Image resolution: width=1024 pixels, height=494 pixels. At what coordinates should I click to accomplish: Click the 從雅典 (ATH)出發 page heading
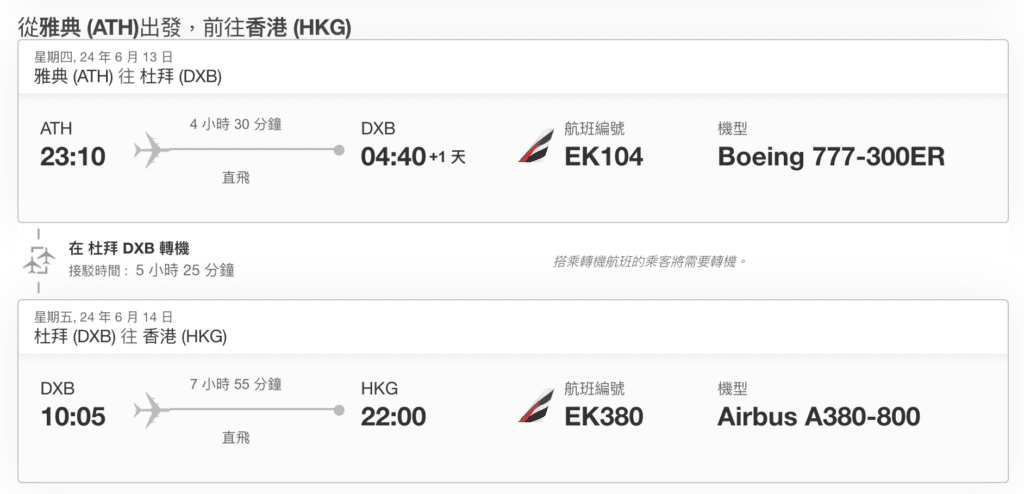185,28
